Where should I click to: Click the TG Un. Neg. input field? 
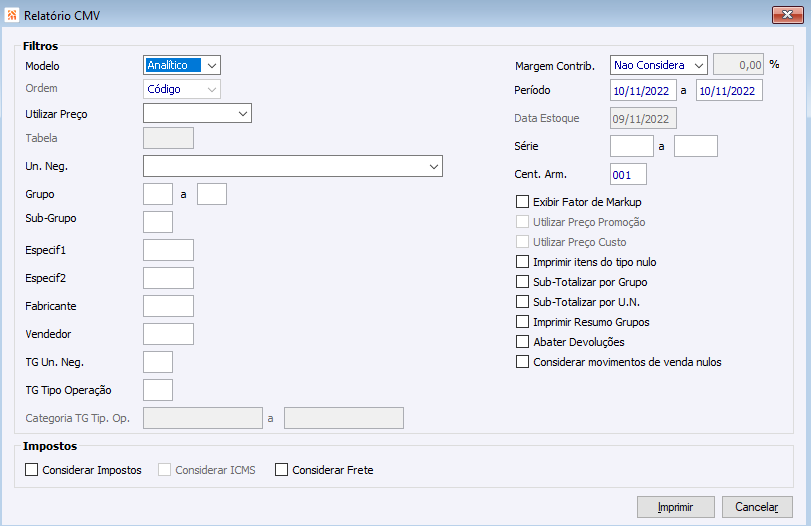coord(158,362)
